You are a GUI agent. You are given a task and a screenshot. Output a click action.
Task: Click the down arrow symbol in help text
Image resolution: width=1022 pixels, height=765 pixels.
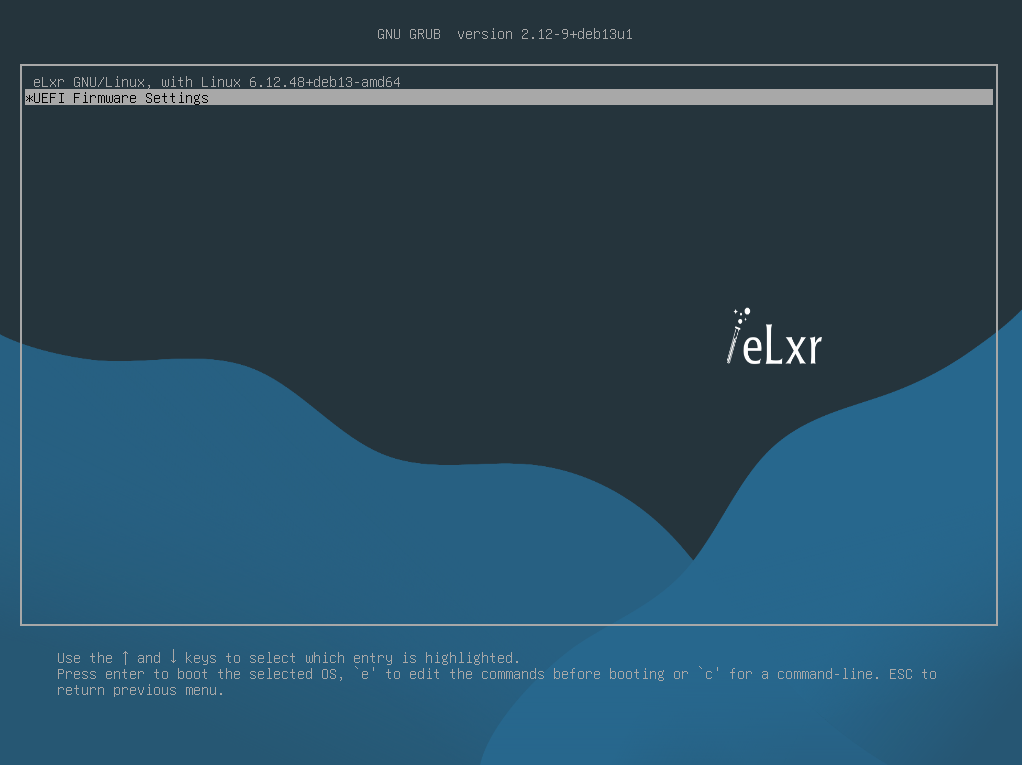173,657
